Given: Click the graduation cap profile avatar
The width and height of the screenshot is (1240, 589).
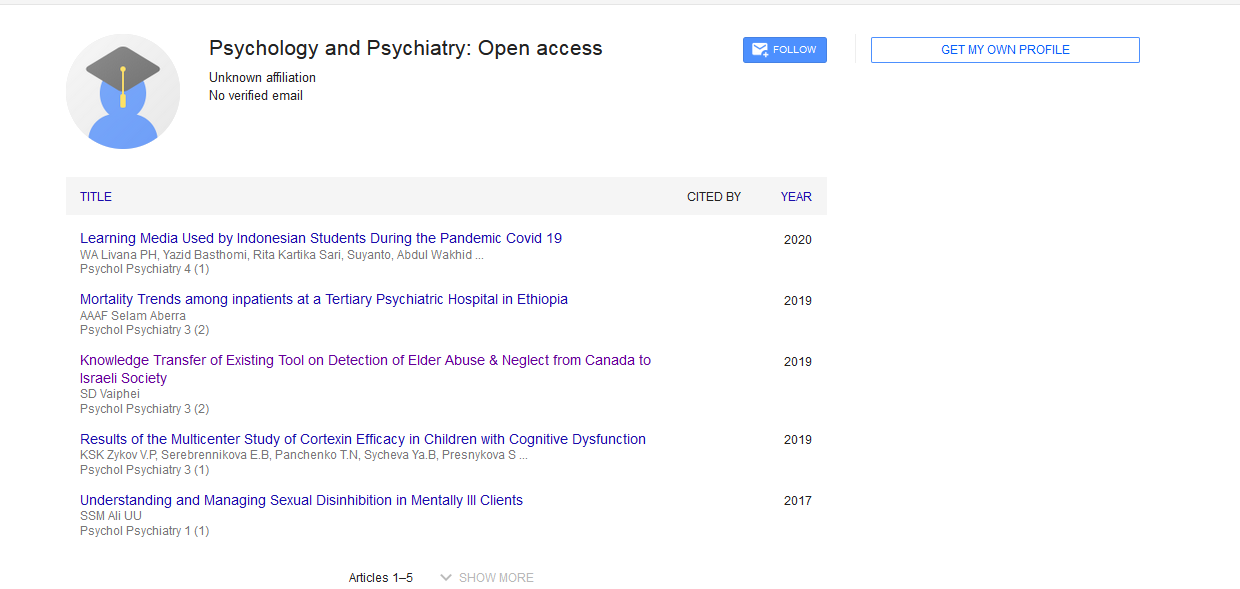Looking at the screenshot, I should 123,91.
